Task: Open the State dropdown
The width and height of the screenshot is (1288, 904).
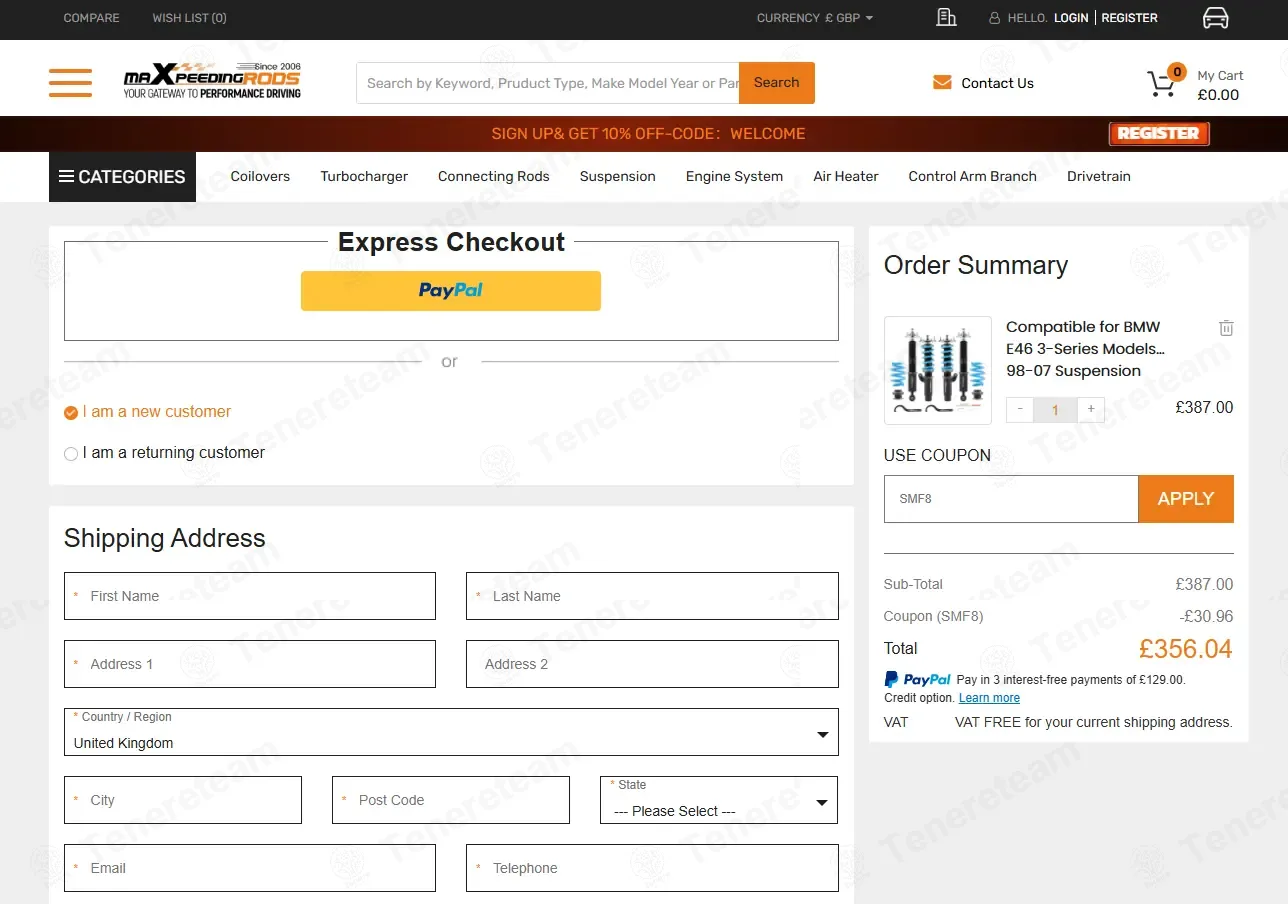Action: (x=719, y=800)
